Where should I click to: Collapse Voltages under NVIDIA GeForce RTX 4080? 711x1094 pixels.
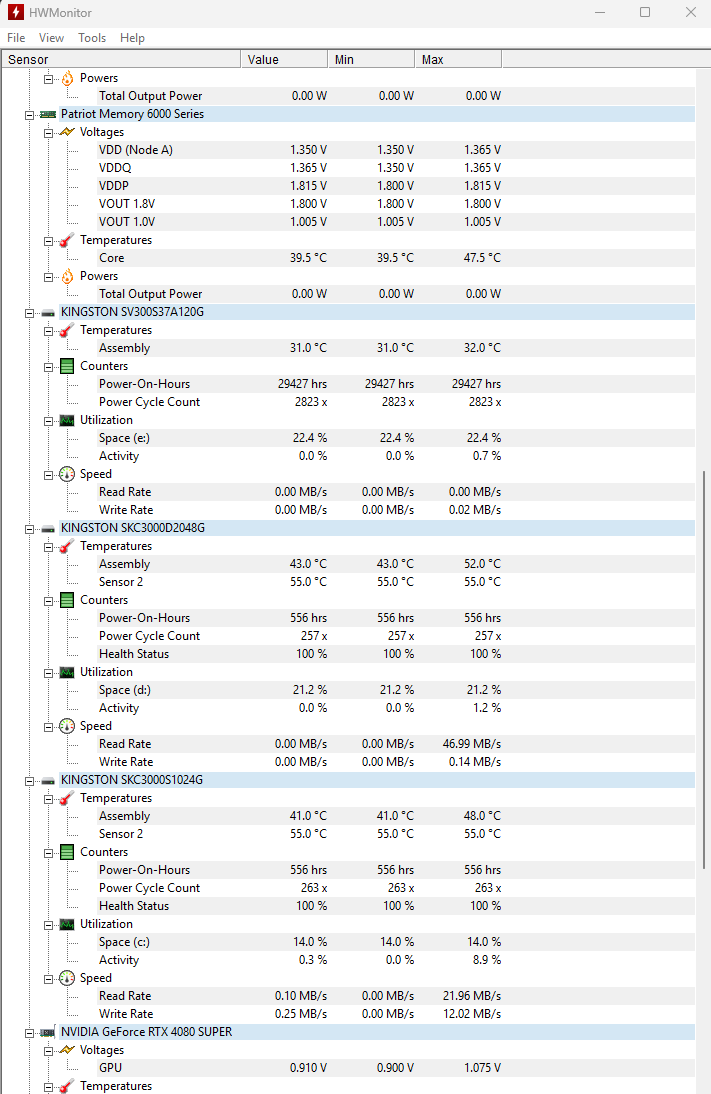[x=48, y=1050]
